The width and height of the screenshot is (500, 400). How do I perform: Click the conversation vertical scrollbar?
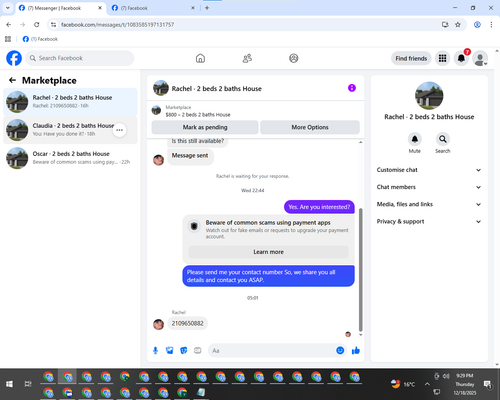361,270
